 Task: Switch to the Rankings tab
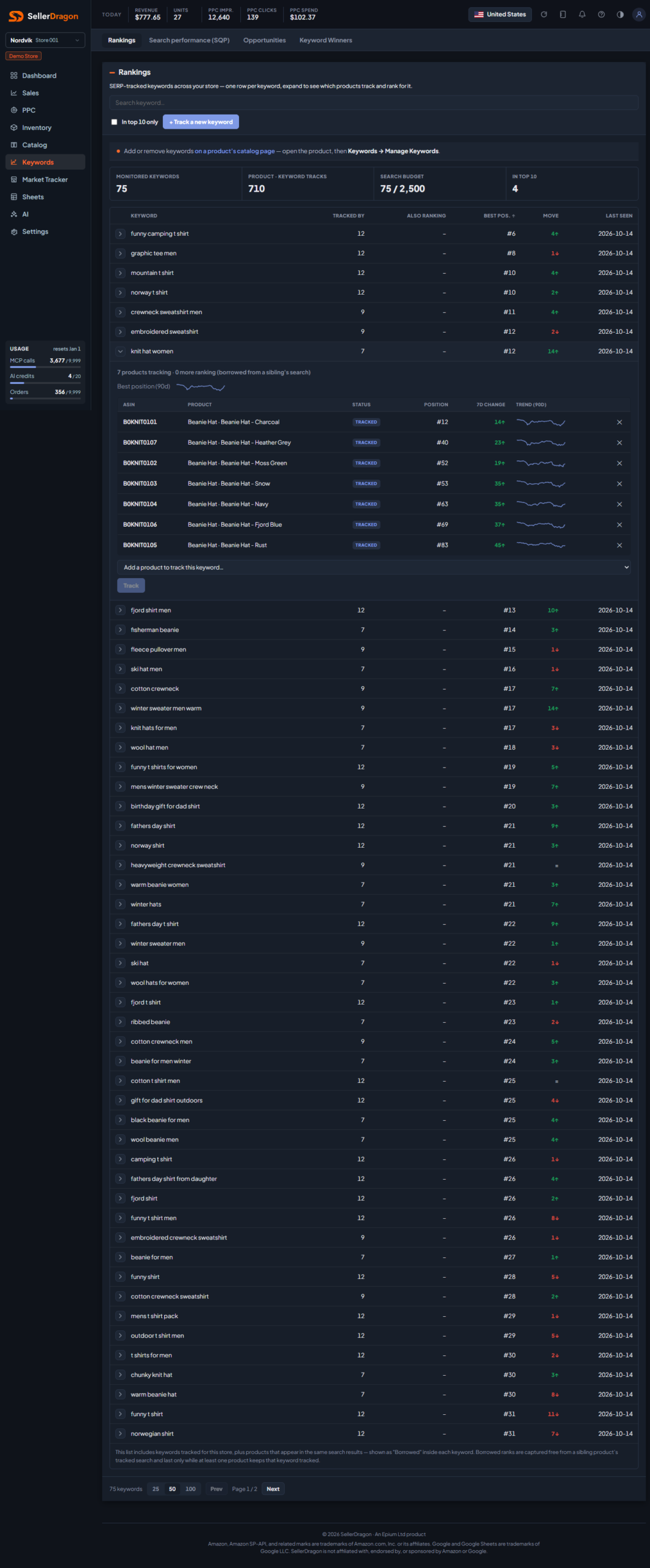(121, 40)
